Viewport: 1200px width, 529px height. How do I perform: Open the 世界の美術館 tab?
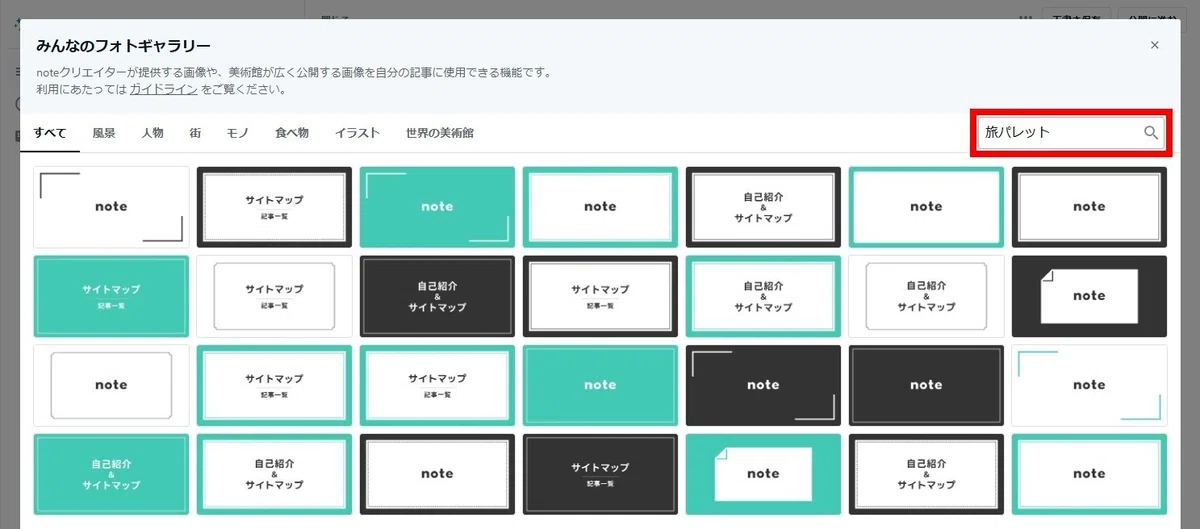440,133
